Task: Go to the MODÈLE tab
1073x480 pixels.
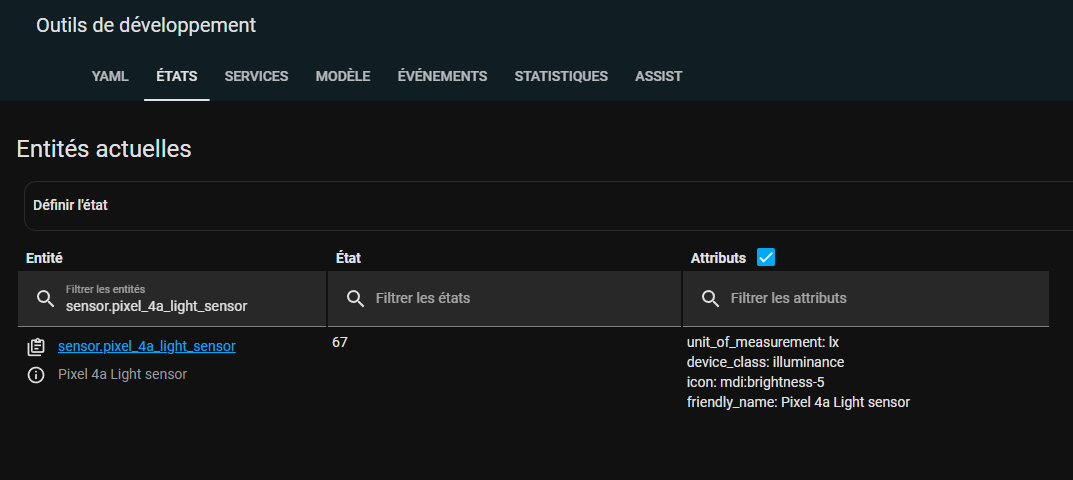Action: [343, 76]
